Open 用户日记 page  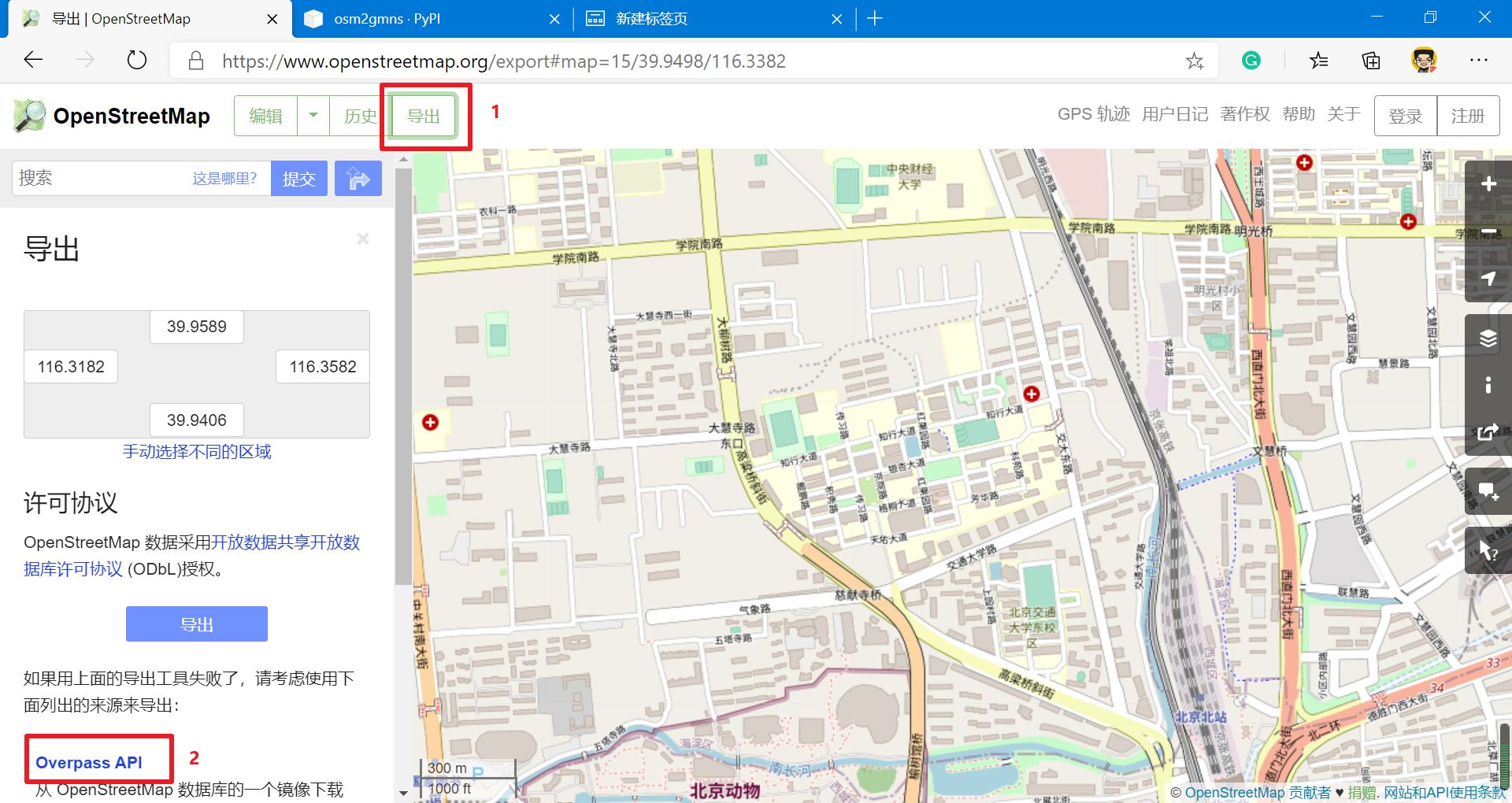tap(1175, 114)
